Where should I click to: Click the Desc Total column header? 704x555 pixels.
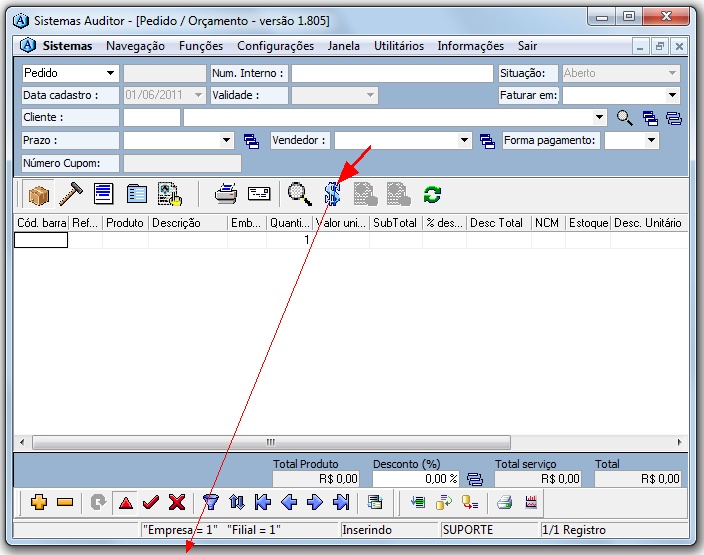click(499, 223)
